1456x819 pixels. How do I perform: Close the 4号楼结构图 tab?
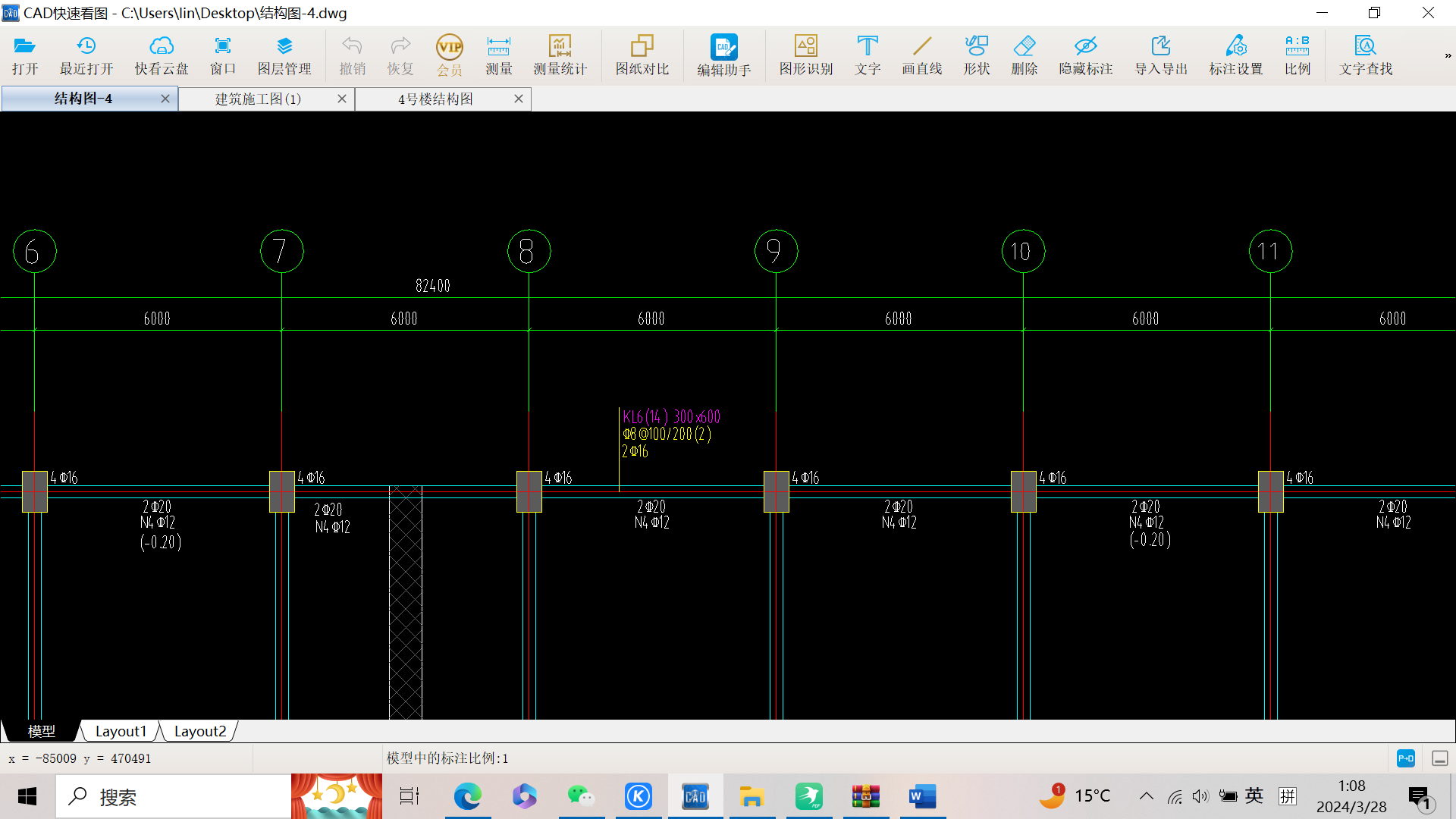[519, 99]
